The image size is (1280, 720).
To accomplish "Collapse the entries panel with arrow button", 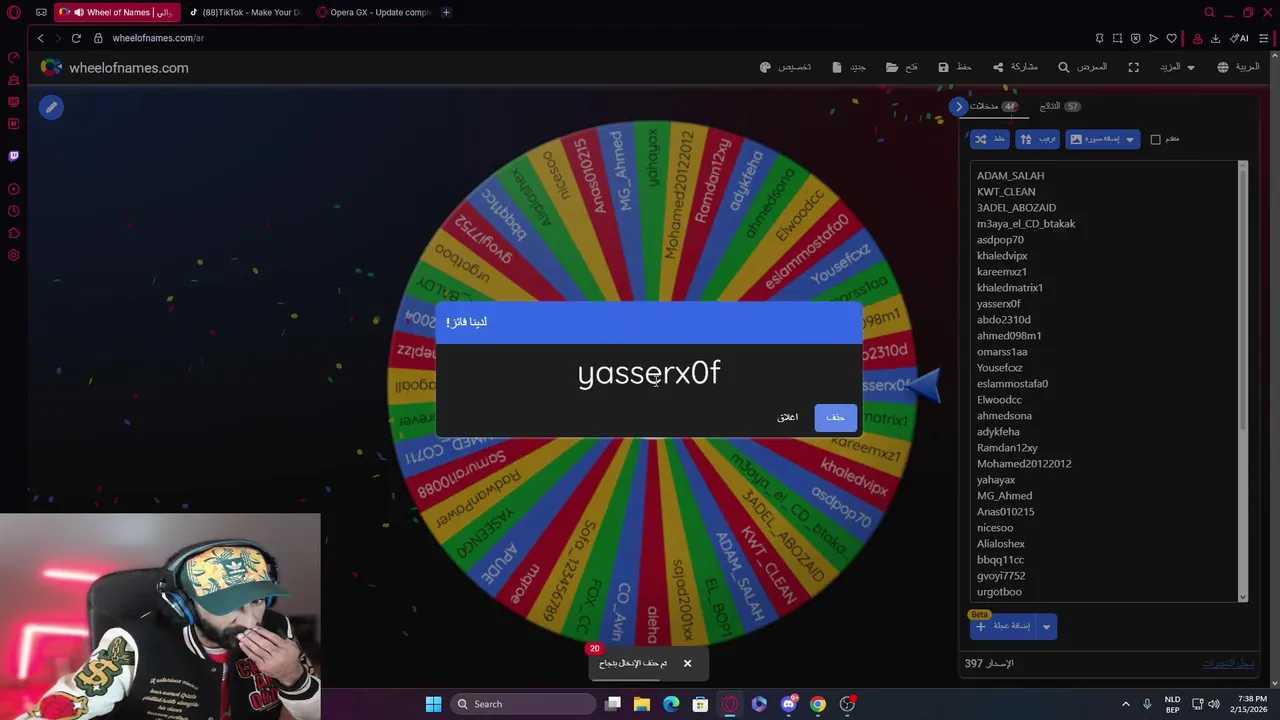I will coord(959,106).
